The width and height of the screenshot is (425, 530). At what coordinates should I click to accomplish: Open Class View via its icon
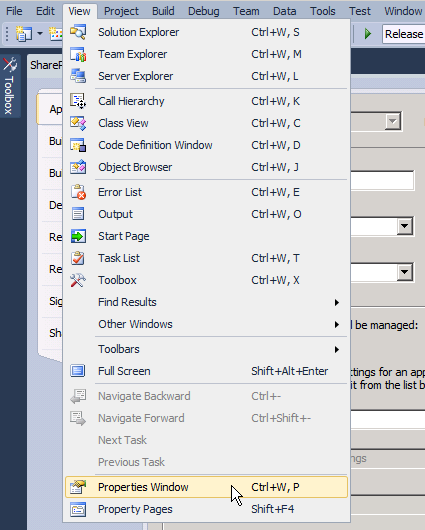(x=78, y=123)
